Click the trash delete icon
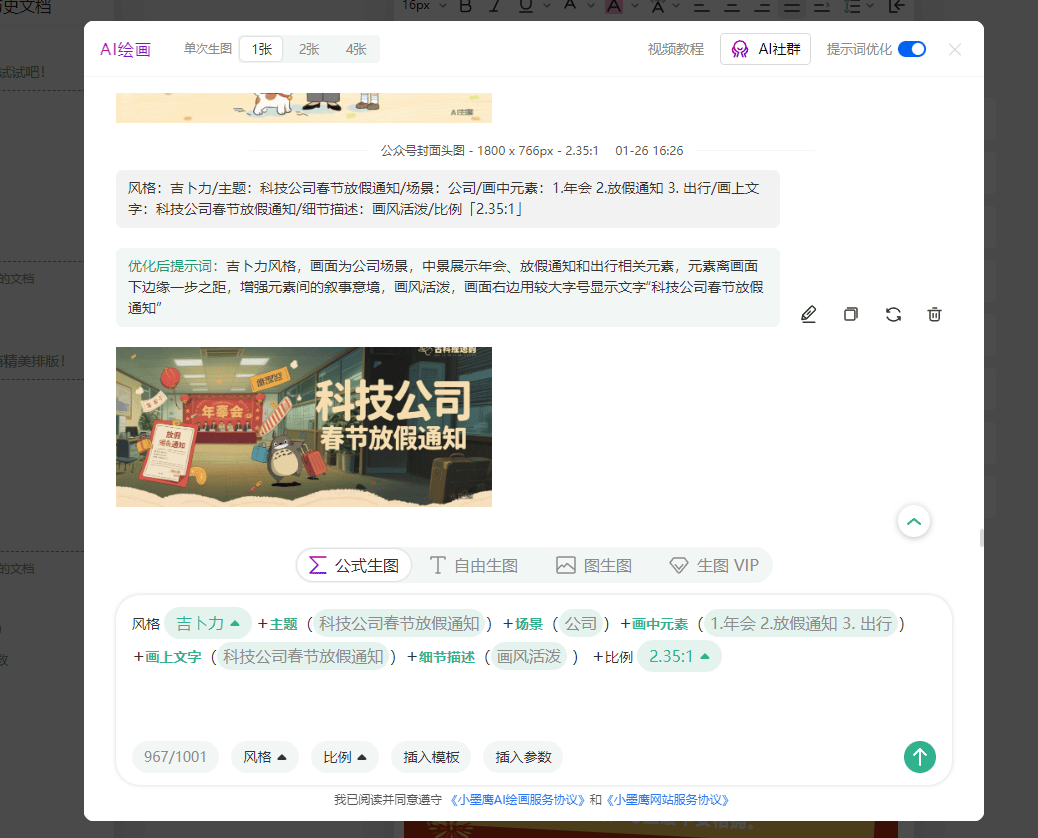This screenshot has height=838, width=1038. coord(935,314)
